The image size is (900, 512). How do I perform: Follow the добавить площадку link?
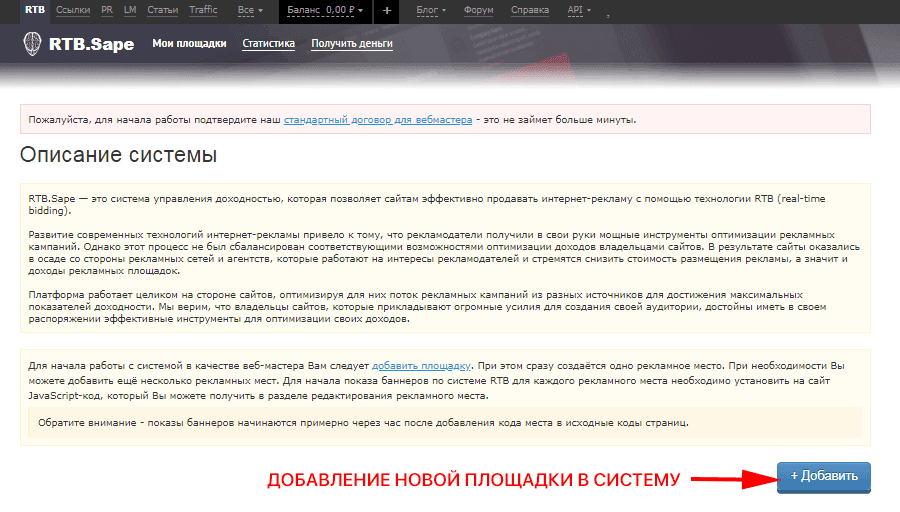(421, 366)
